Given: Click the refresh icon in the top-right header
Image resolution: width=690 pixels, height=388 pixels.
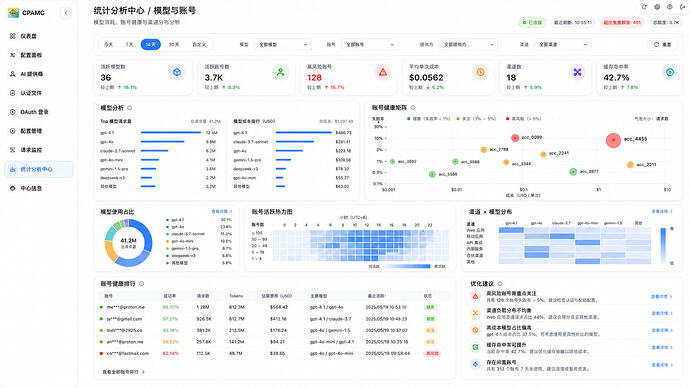Looking at the screenshot, I should pos(644,7).
